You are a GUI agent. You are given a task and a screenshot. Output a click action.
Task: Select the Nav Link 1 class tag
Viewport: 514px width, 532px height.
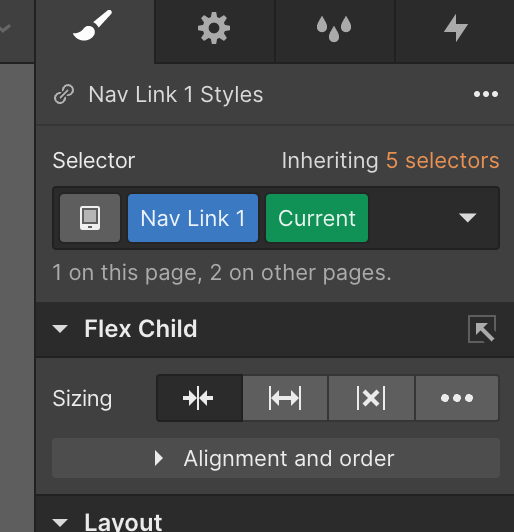coord(193,218)
